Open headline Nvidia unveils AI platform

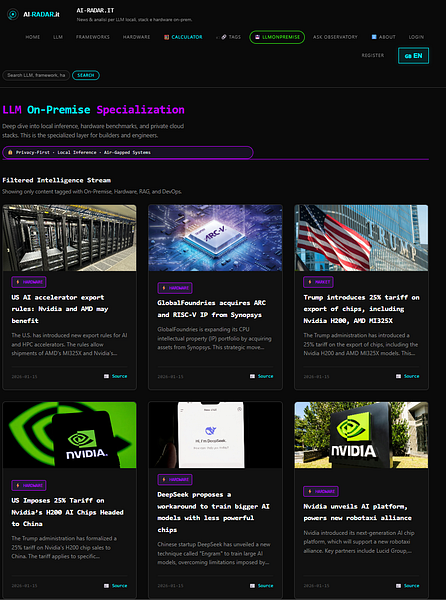[357, 512]
